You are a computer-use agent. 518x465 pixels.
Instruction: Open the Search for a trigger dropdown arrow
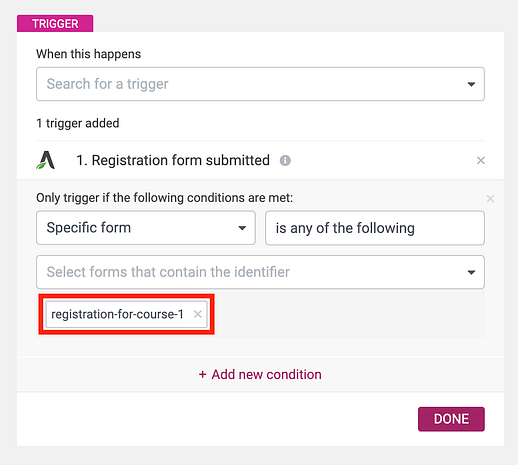click(x=471, y=84)
